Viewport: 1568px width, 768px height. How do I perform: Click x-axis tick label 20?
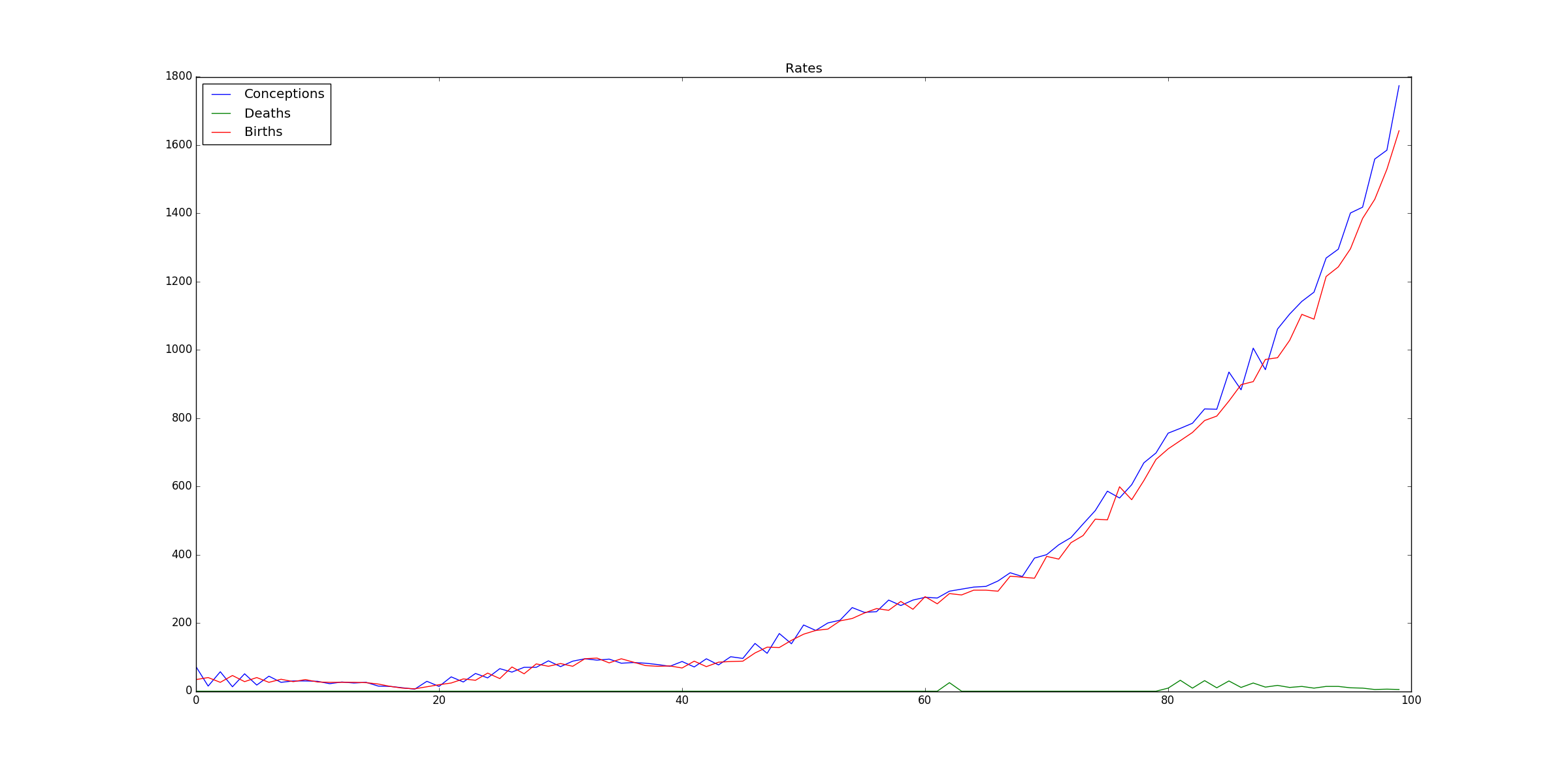pos(439,701)
